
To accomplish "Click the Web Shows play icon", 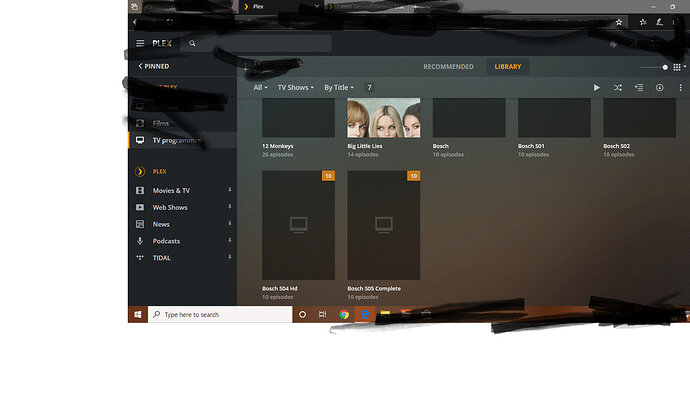I will click(140, 207).
